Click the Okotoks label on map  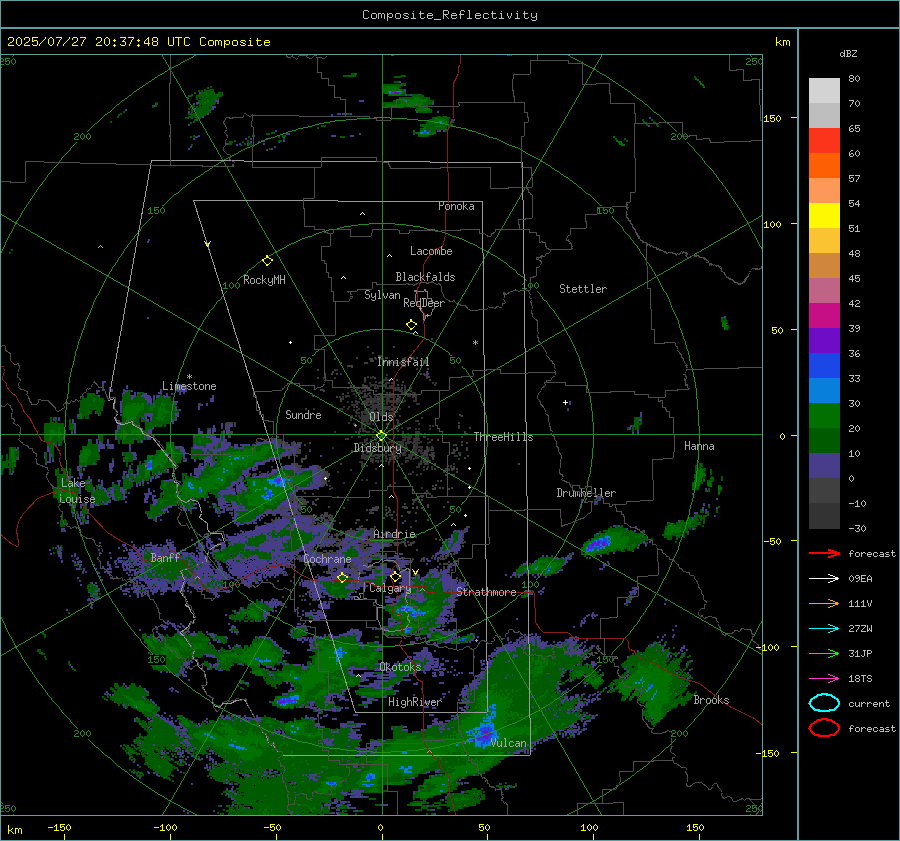pos(400,667)
